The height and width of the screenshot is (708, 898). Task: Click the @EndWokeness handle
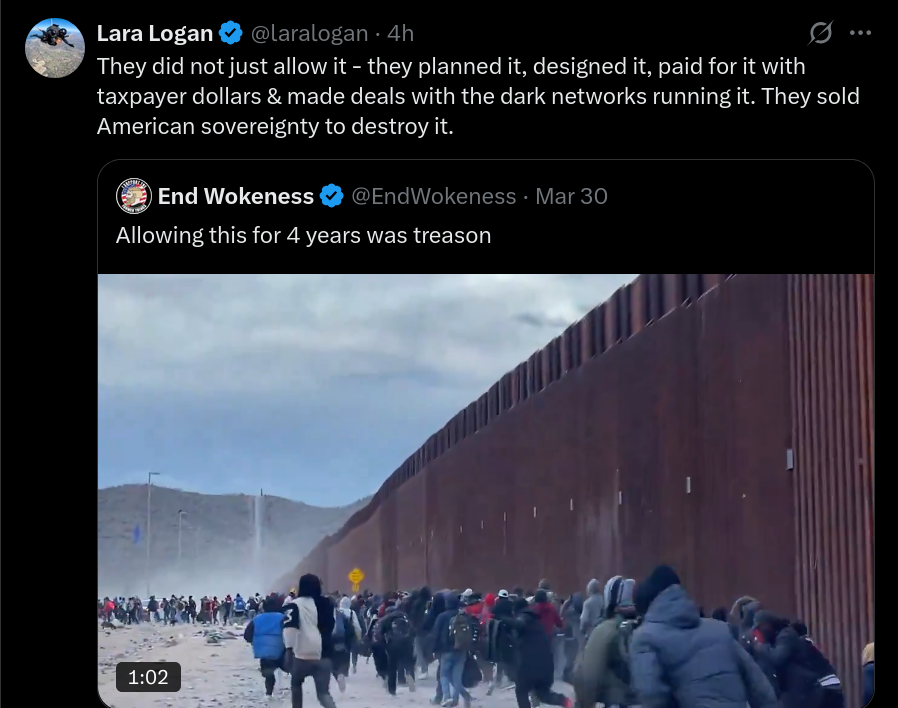(x=434, y=196)
